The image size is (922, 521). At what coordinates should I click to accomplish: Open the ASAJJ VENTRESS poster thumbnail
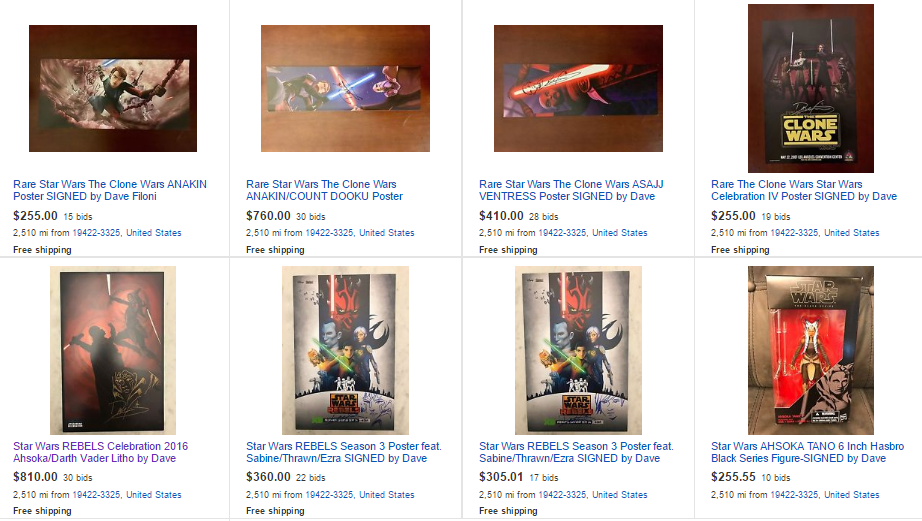click(x=578, y=88)
